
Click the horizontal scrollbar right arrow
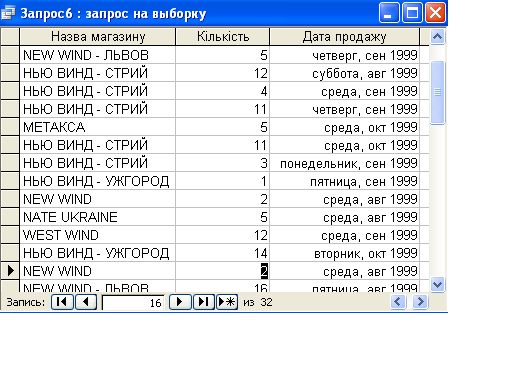(x=420, y=302)
